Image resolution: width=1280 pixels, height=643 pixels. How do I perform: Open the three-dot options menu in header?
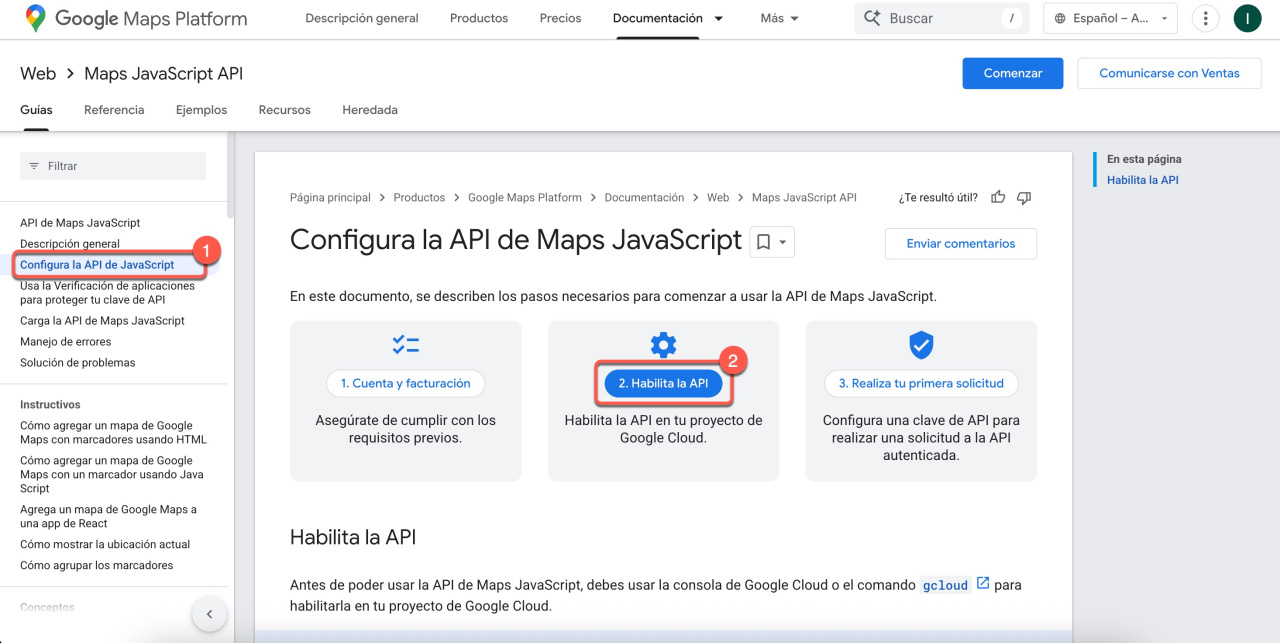point(1206,18)
